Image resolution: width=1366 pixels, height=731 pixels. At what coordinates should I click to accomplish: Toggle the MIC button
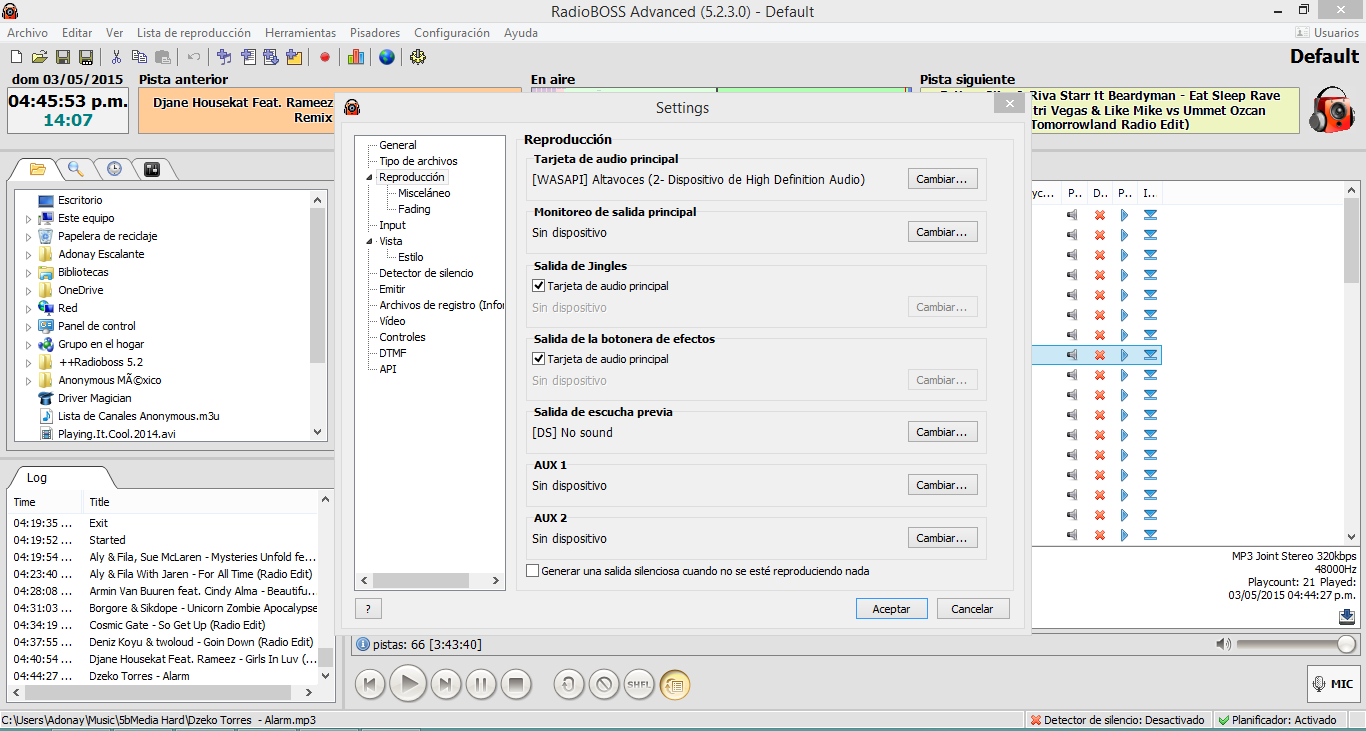point(1333,684)
